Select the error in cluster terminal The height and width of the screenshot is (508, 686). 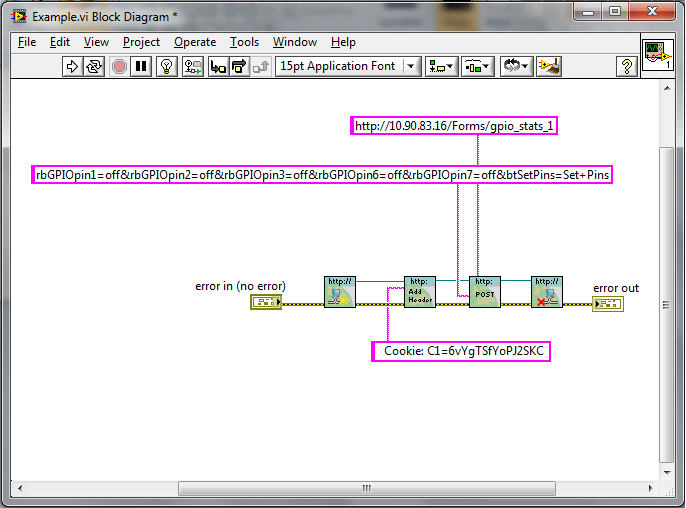coord(266,302)
